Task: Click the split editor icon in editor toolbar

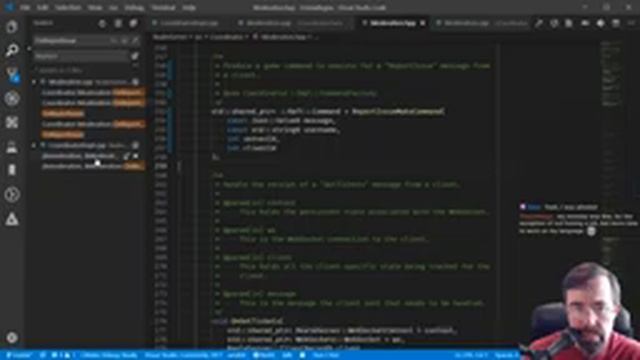Action: coord(616,23)
